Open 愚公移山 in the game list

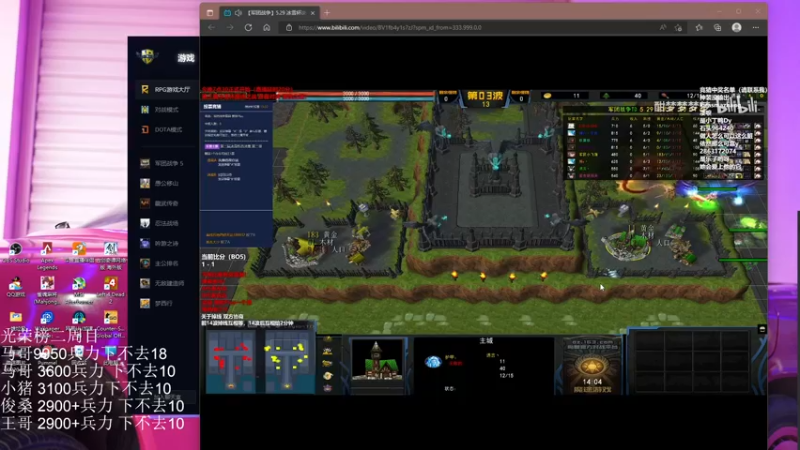[167, 183]
